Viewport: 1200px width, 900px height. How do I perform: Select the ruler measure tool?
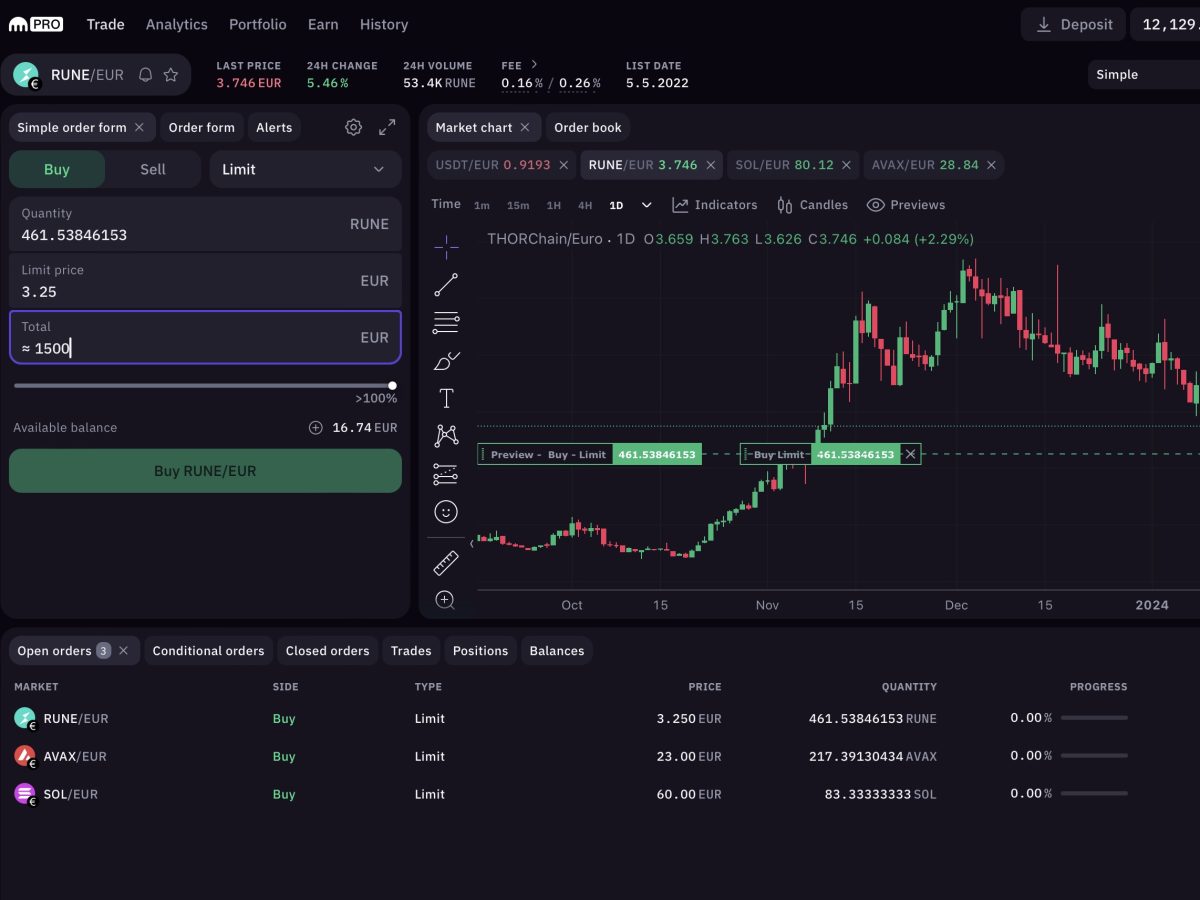[446, 563]
